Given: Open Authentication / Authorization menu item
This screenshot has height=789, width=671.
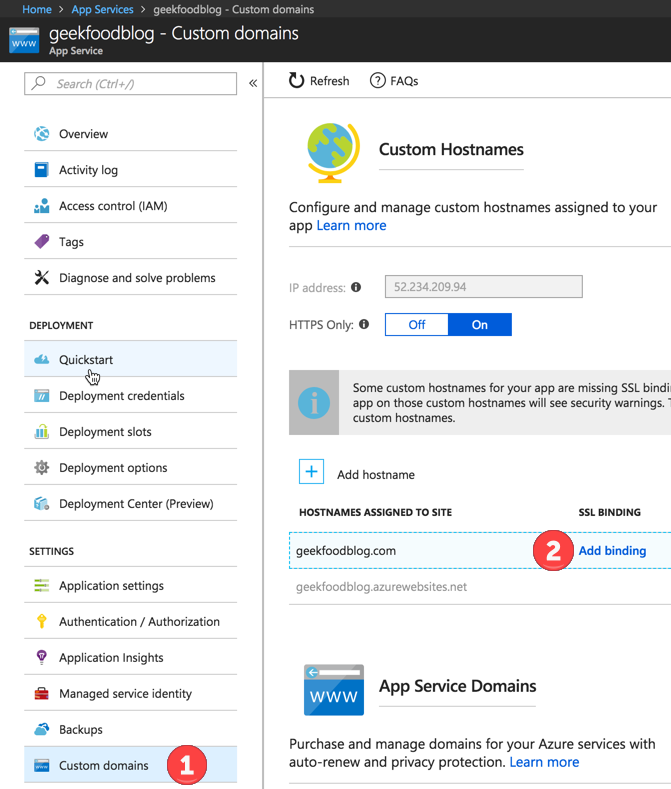Looking at the screenshot, I should pyautogui.click(x=130, y=621).
